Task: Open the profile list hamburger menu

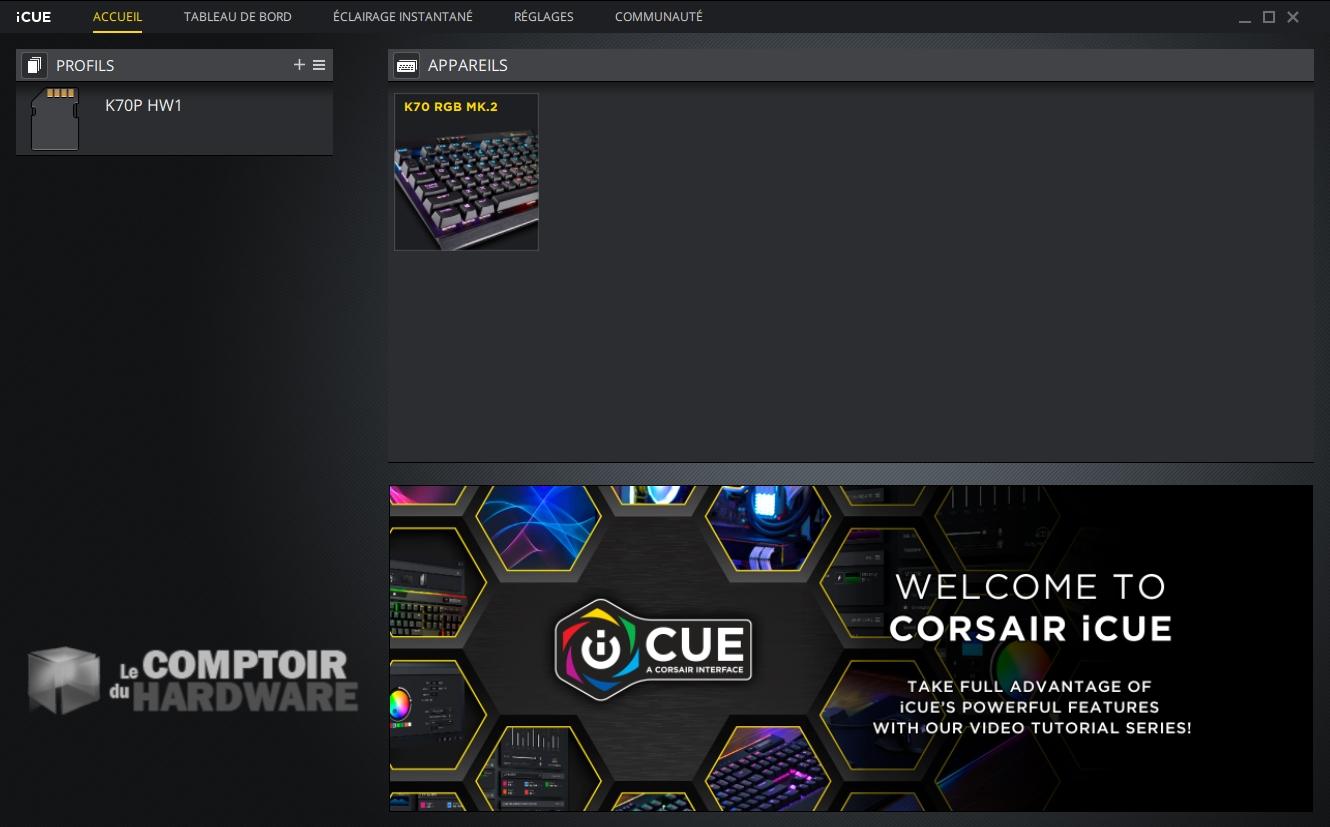Action: (x=319, y=64)
